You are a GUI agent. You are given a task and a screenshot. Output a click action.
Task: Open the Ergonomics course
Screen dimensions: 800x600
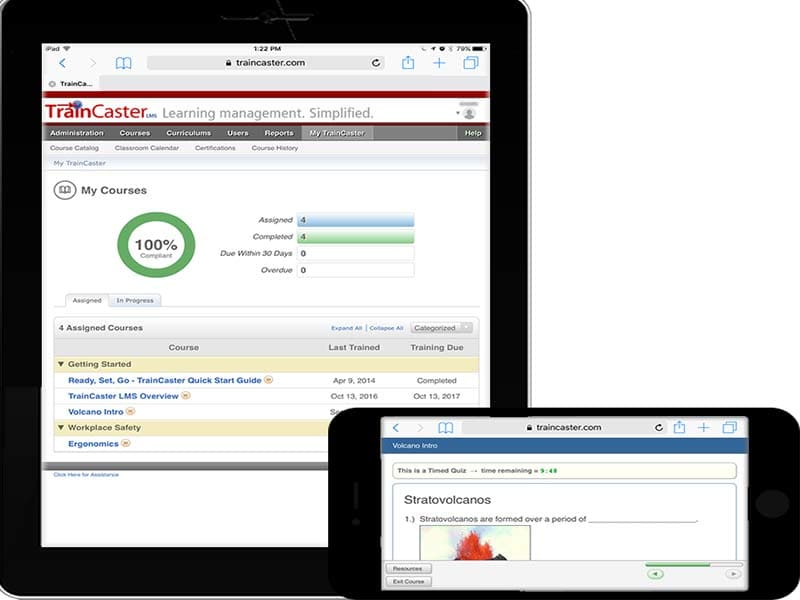93,444
